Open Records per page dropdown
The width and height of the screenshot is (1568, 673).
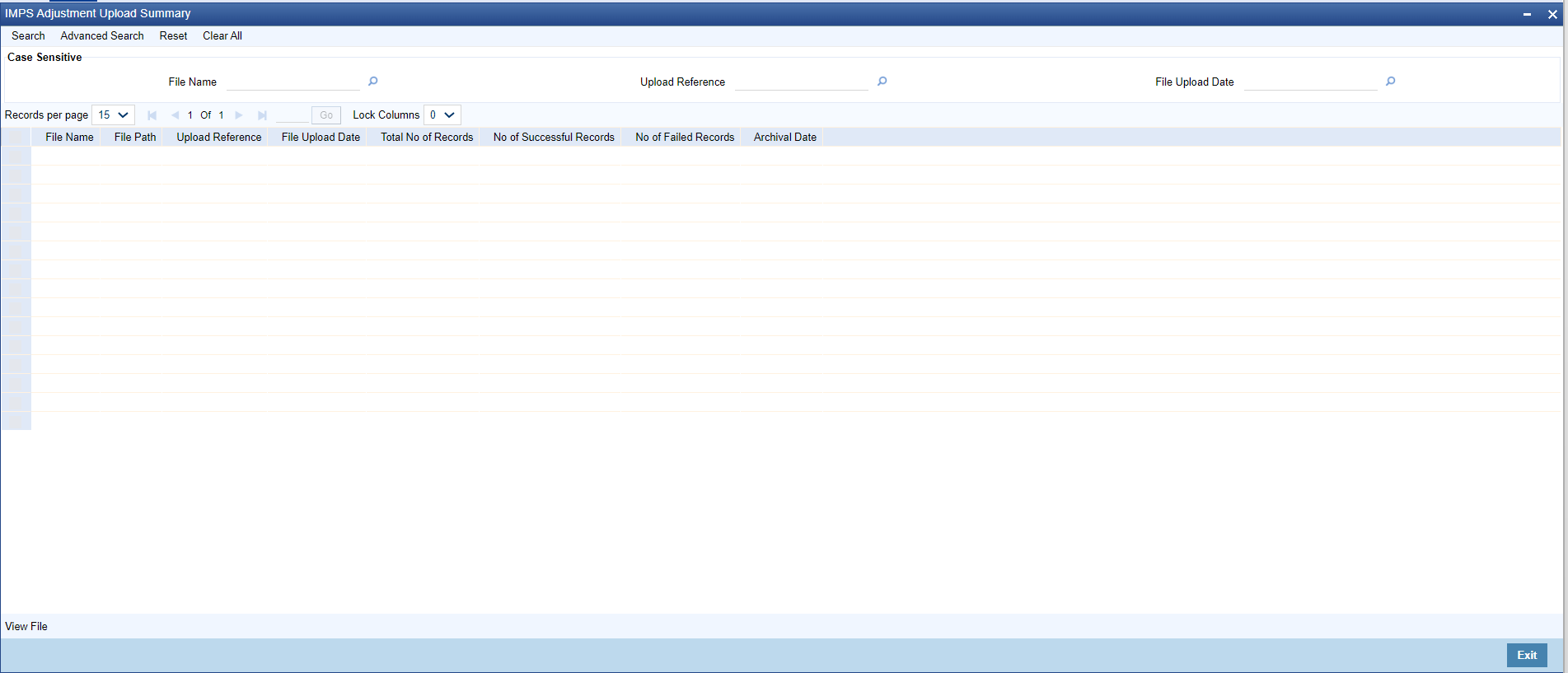113,115
